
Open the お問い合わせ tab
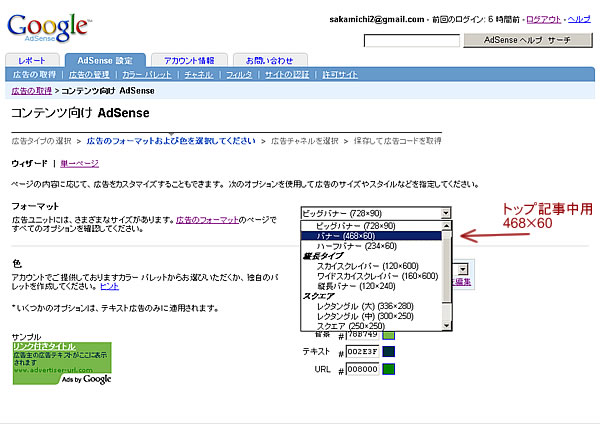tap(268, 60)
